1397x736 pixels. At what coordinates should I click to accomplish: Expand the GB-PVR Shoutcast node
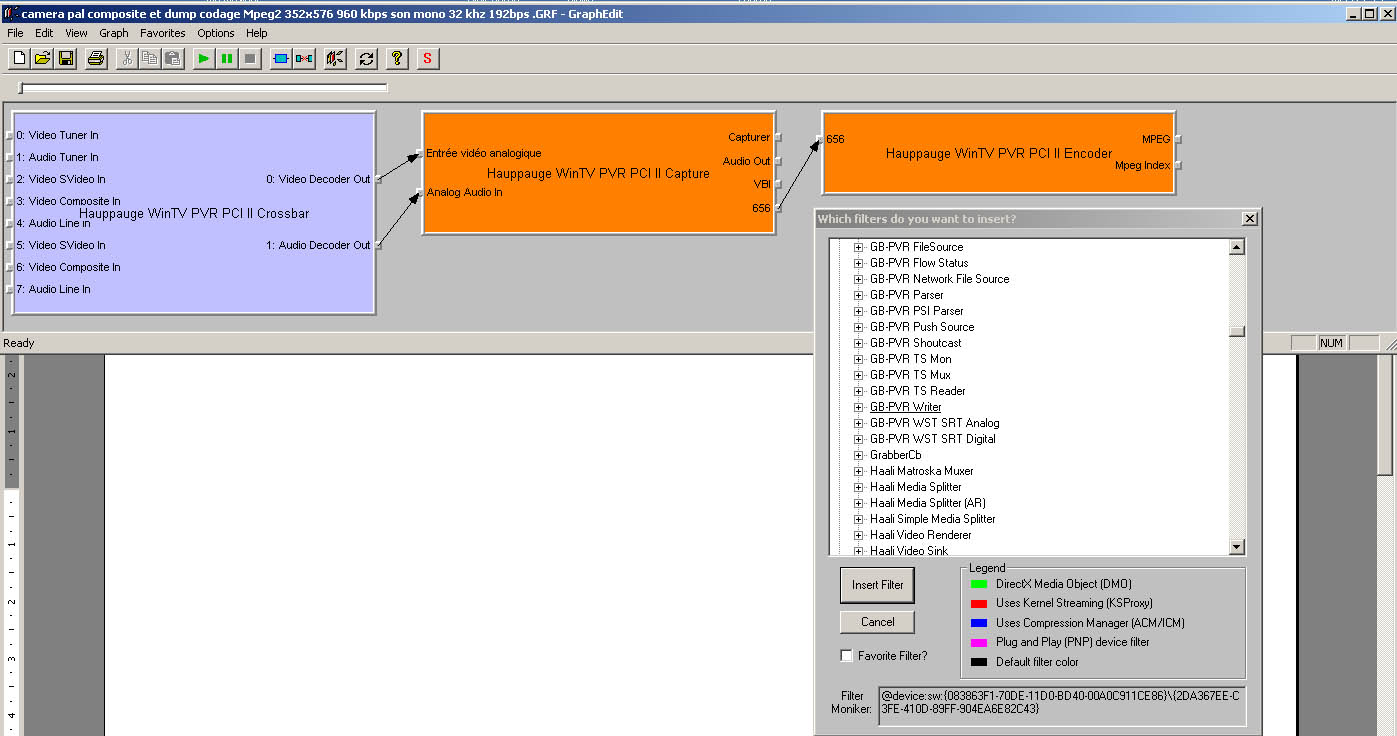click(x=858, y=343)
